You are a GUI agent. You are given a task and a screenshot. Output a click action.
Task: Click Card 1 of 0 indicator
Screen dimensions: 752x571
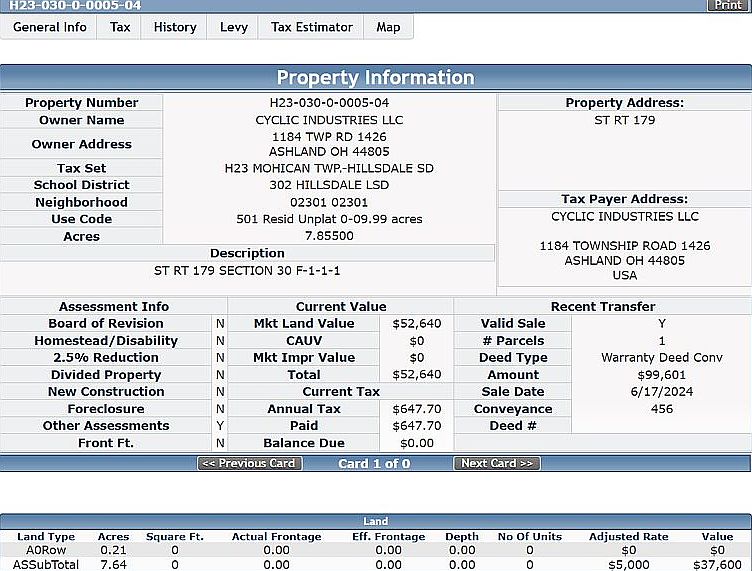[x=374, y=464]
